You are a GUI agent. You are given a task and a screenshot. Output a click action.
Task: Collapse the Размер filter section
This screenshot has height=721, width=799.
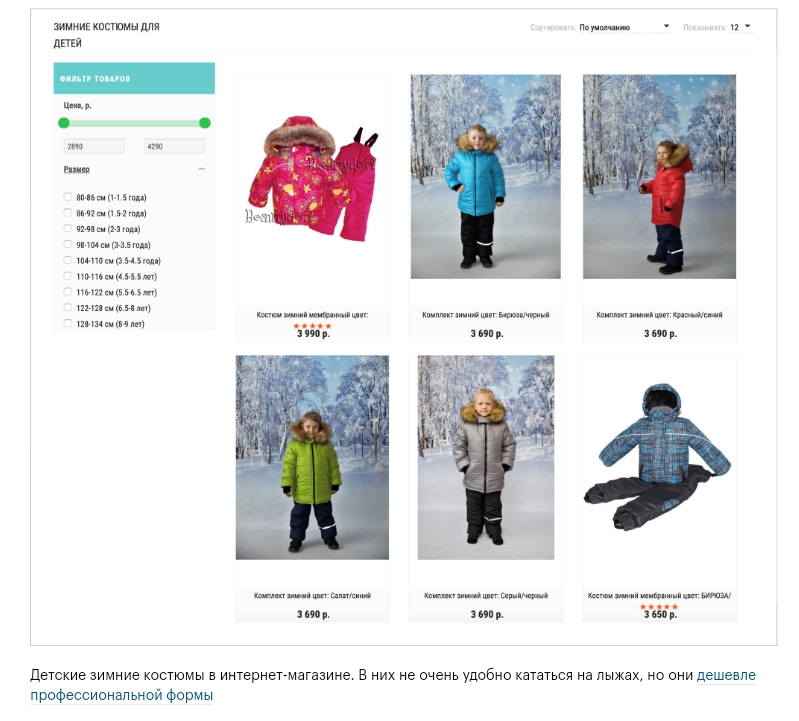click(202, 169)
